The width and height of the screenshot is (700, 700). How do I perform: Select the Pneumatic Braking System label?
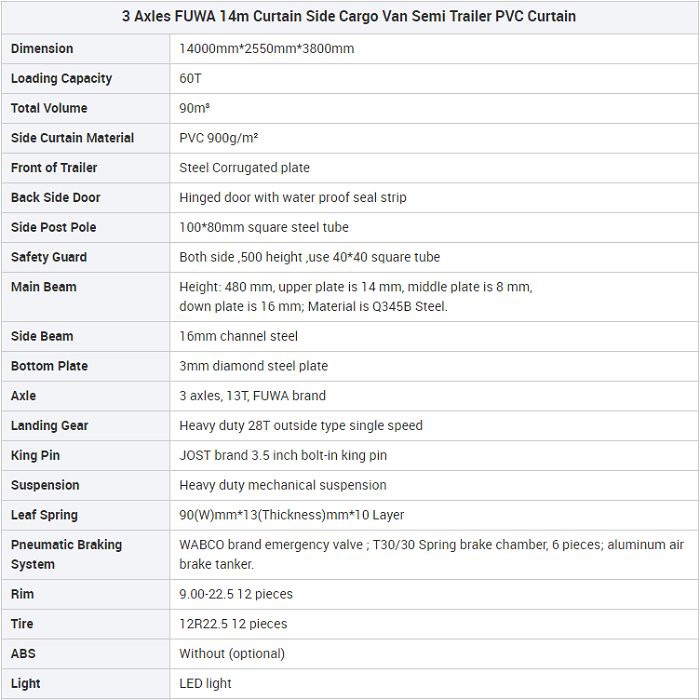click(66, 554)
